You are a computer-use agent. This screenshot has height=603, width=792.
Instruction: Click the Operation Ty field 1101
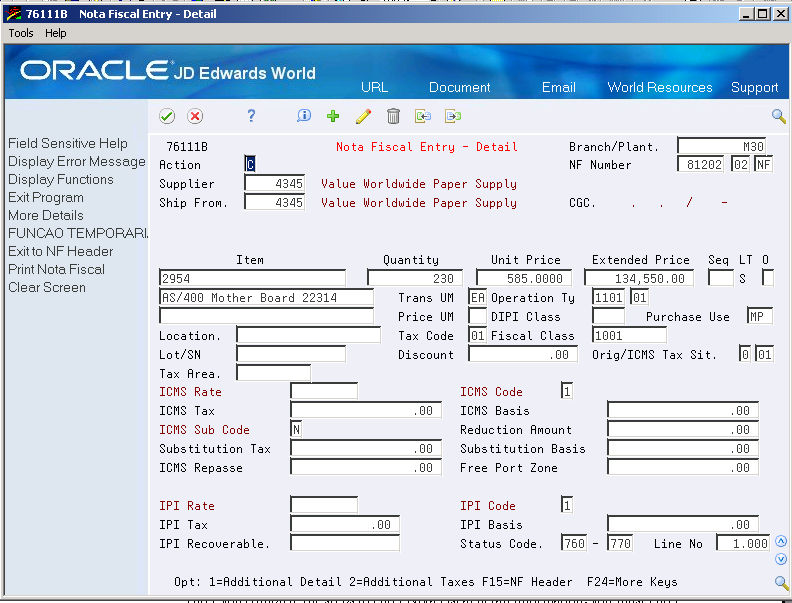608,297
